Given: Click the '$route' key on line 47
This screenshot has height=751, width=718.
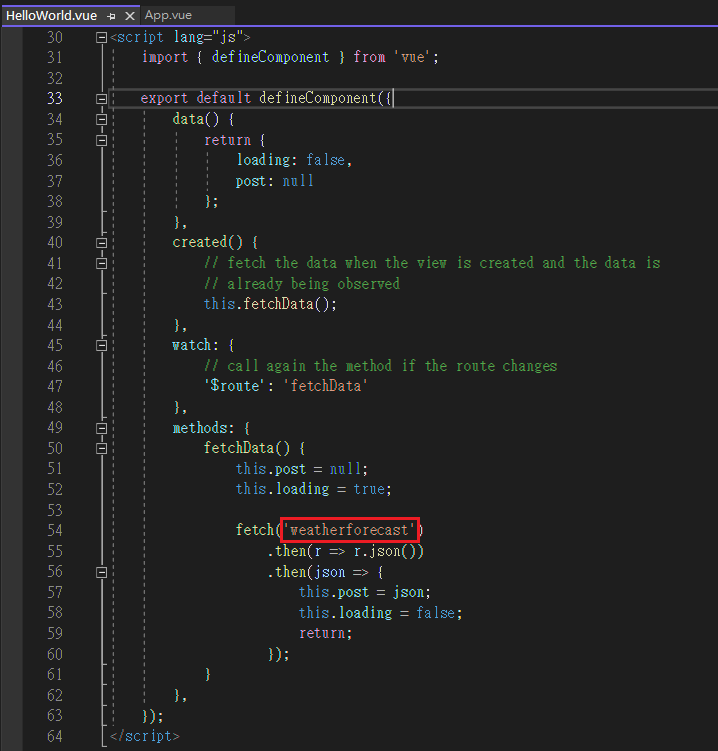Looking at the screenshot, I should coord(235,386).
